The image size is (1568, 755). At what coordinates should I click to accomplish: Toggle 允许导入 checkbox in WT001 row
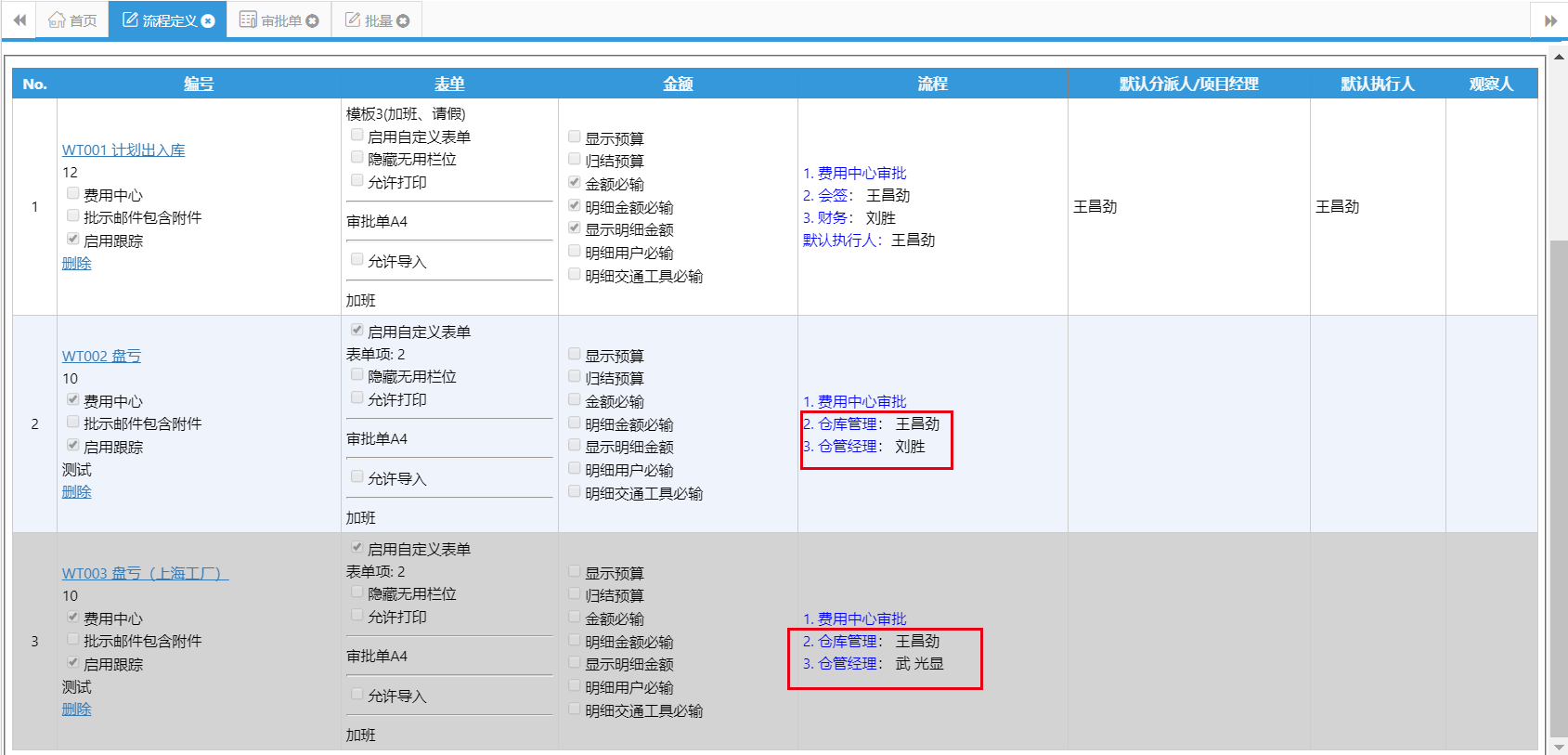356,259
